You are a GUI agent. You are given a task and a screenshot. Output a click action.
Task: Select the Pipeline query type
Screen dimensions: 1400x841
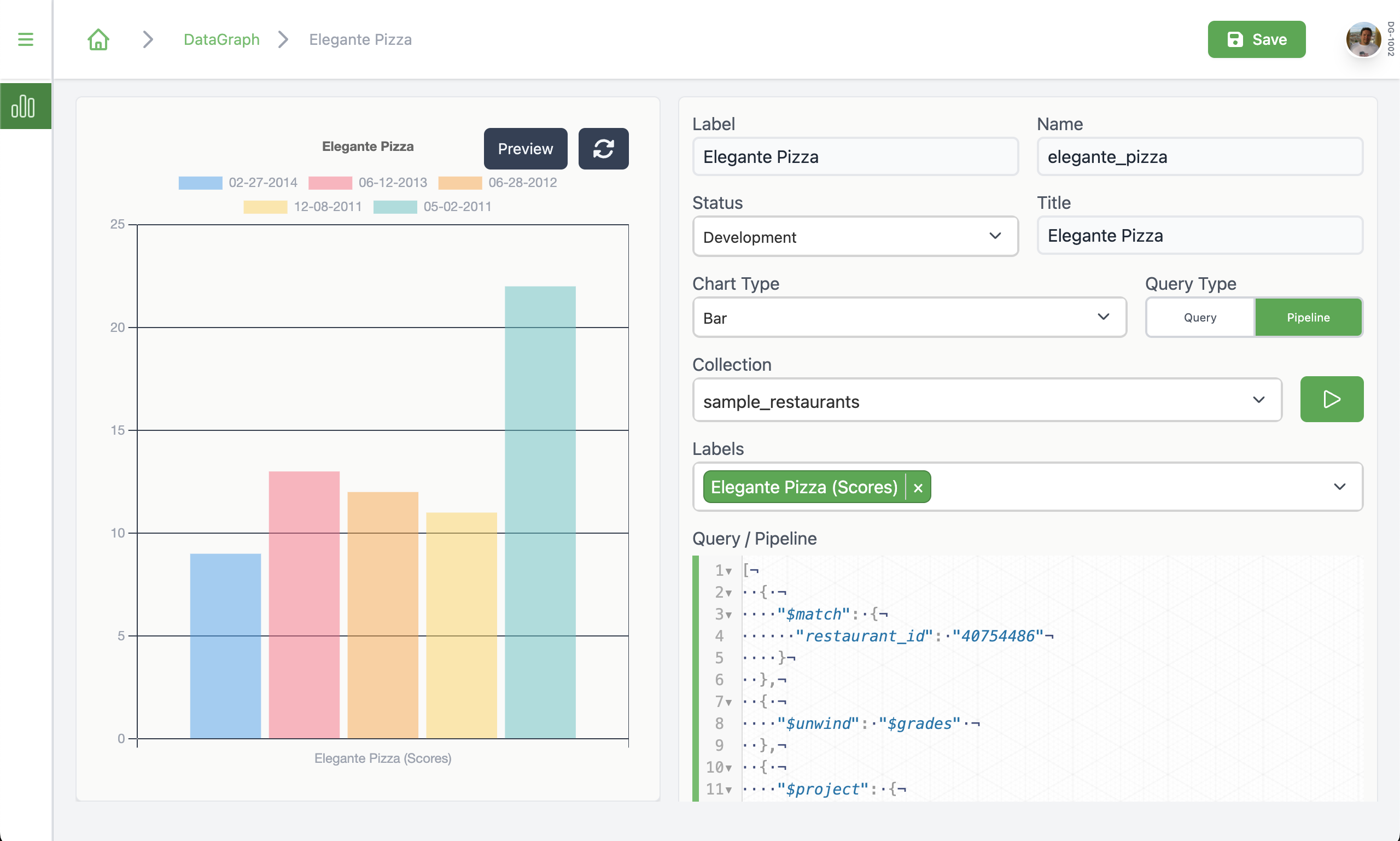coord(1308,317)
